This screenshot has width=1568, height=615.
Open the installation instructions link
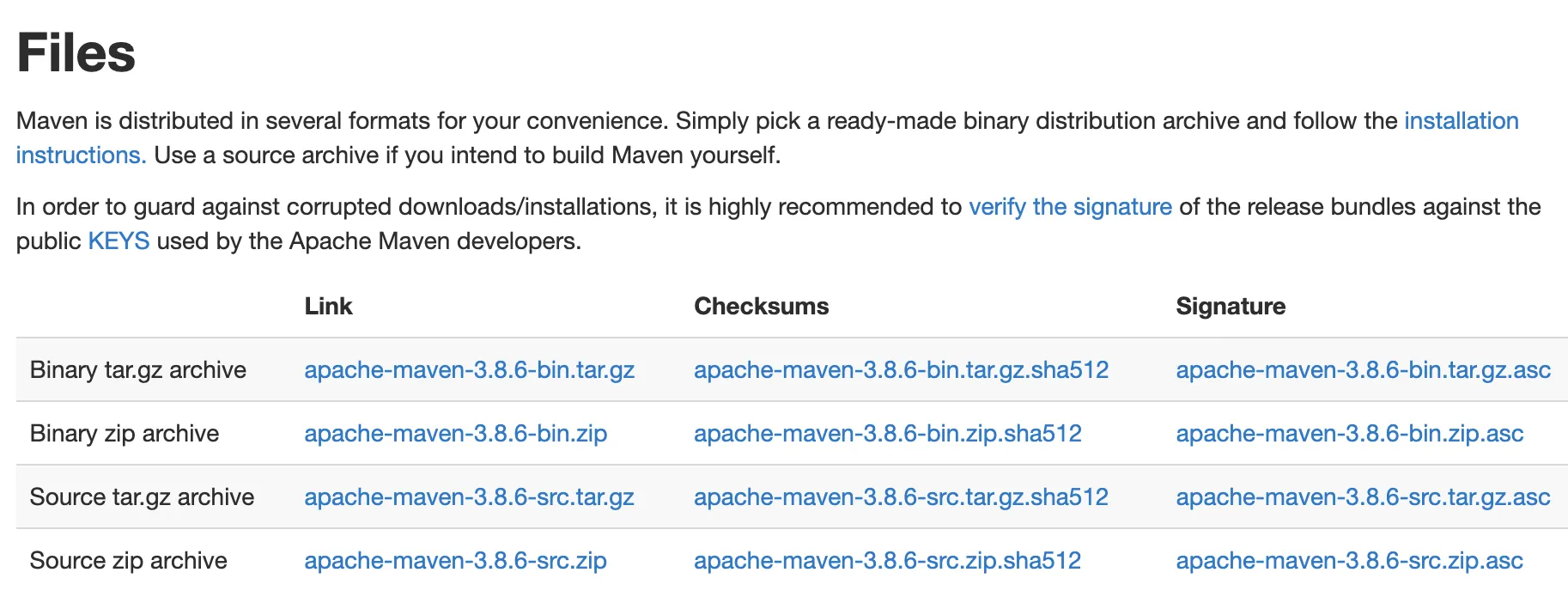1461,121
